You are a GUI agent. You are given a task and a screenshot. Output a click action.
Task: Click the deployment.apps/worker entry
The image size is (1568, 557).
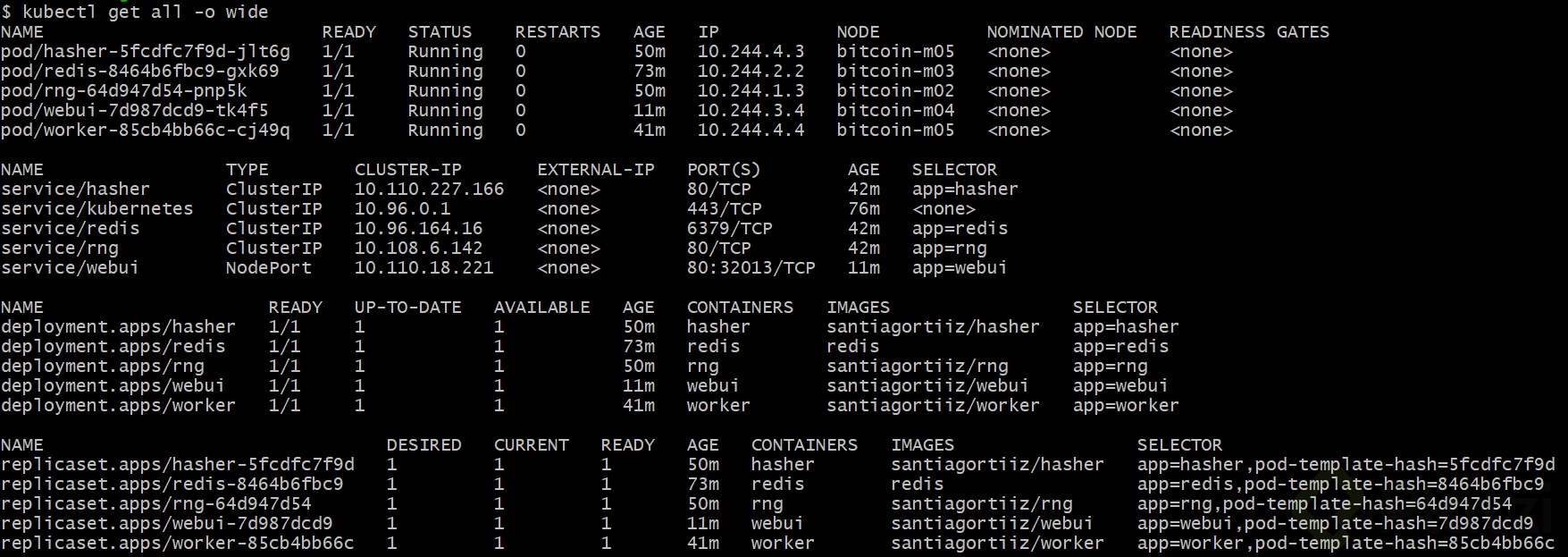point(118,406)
